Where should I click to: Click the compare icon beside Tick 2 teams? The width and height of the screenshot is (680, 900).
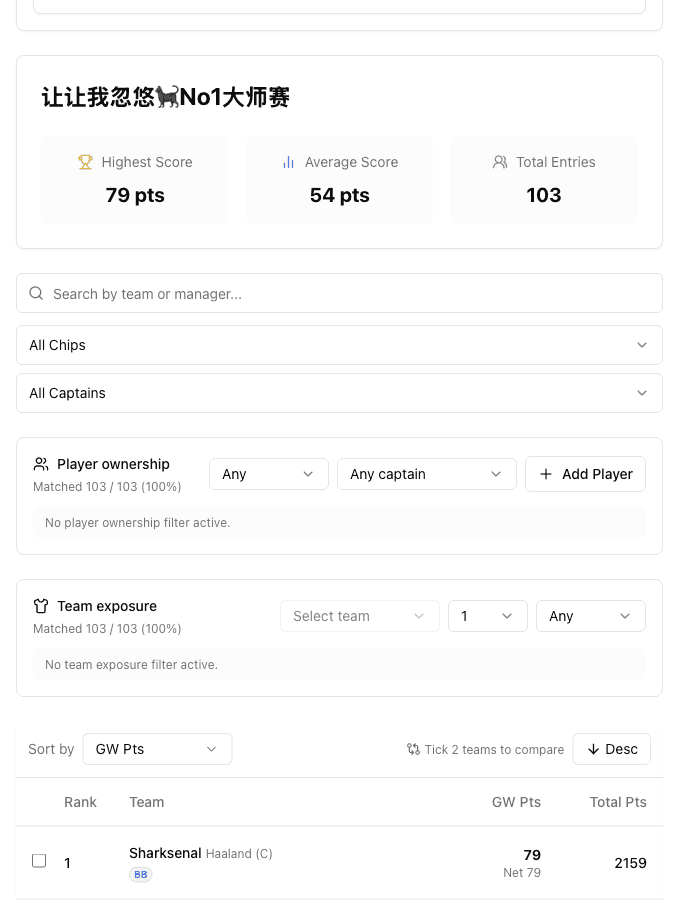(x=413, y=749)
